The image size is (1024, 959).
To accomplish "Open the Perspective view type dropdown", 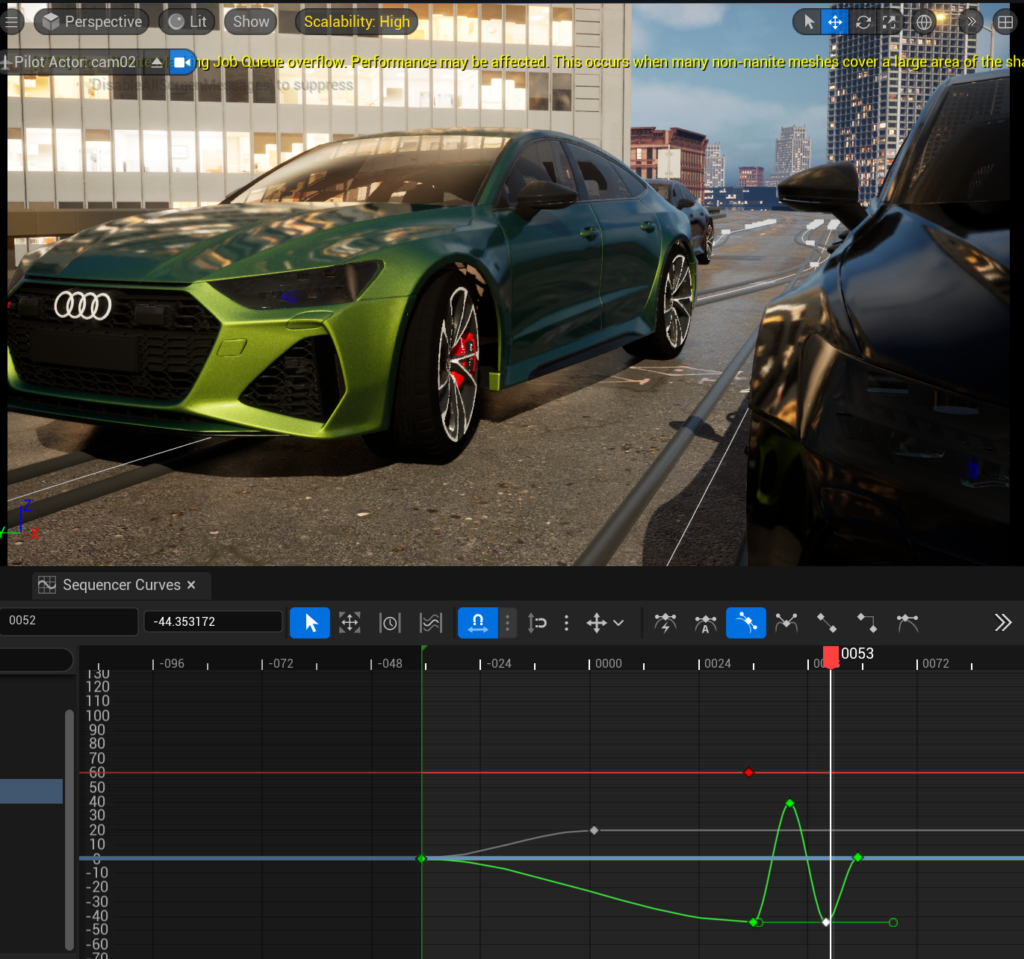I will coord(91,22).
